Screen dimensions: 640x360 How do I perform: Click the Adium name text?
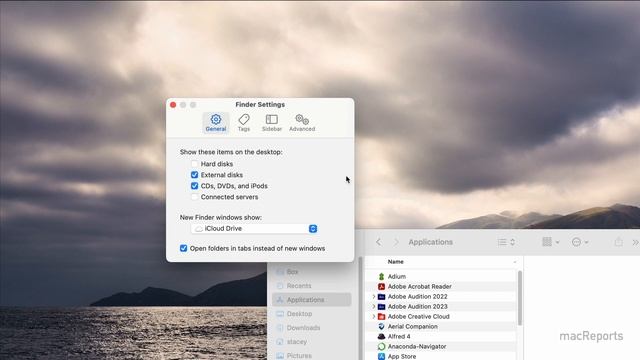[397, 276]
